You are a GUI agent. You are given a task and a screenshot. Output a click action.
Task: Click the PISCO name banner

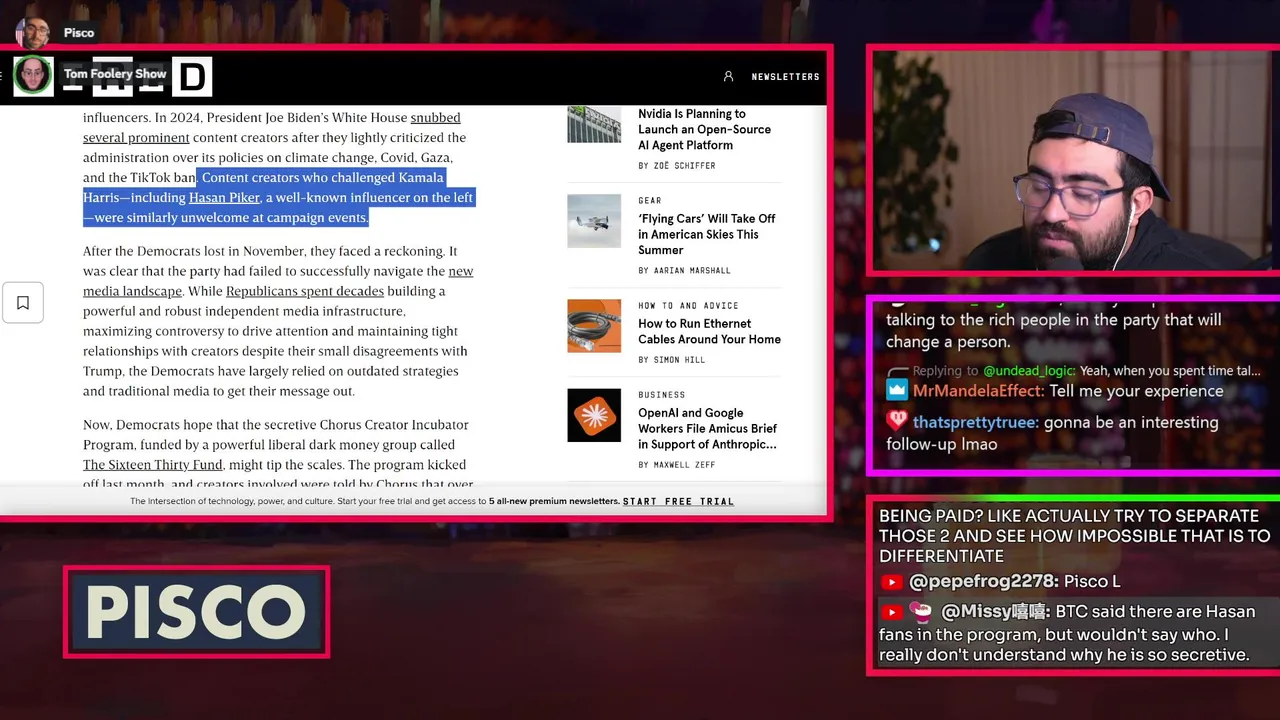tap(196, 612)
